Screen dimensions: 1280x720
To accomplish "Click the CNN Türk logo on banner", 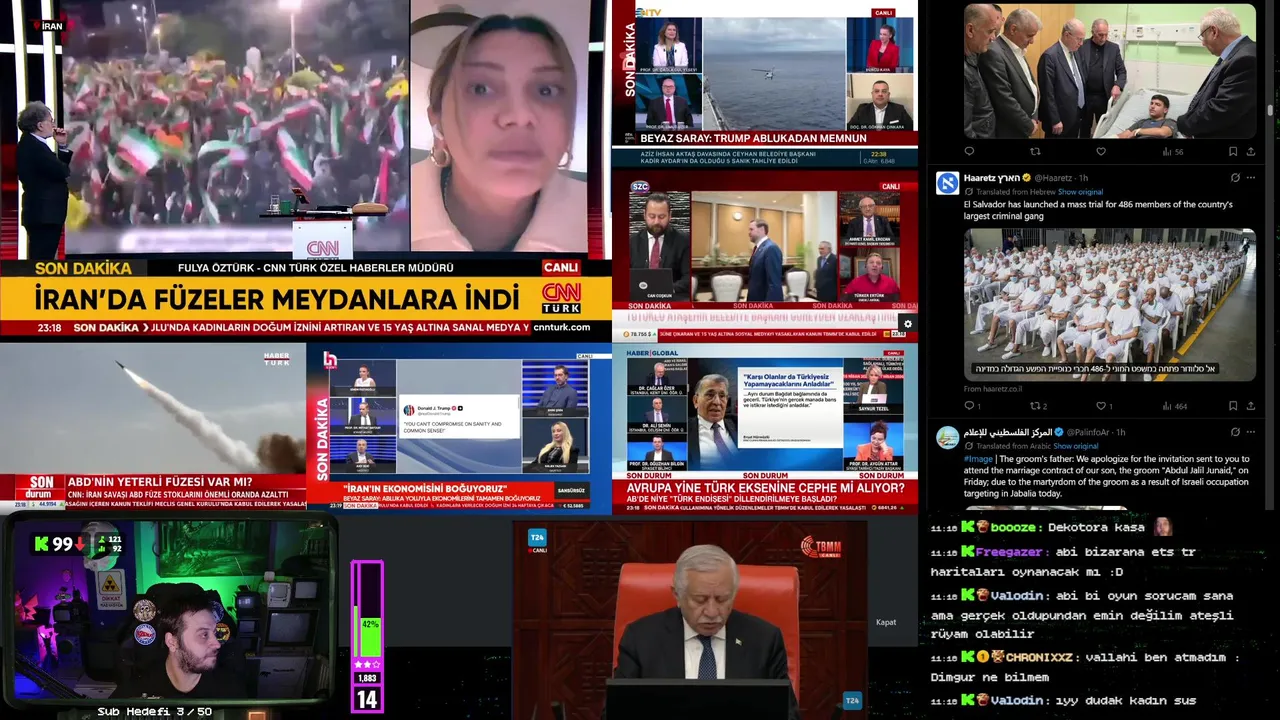I will [x=561, y=298].
